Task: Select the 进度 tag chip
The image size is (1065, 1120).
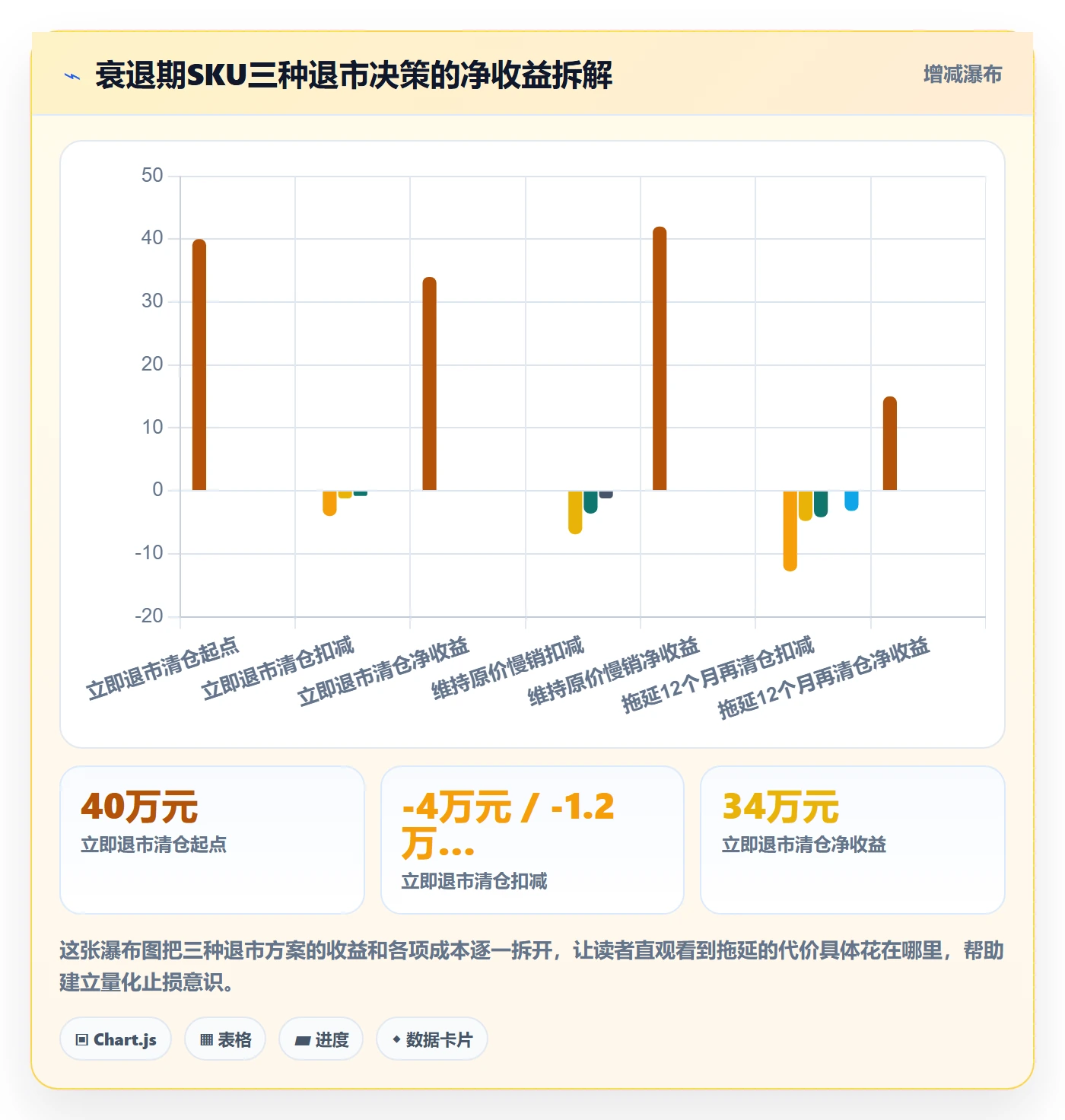Action: (321, 1039)
